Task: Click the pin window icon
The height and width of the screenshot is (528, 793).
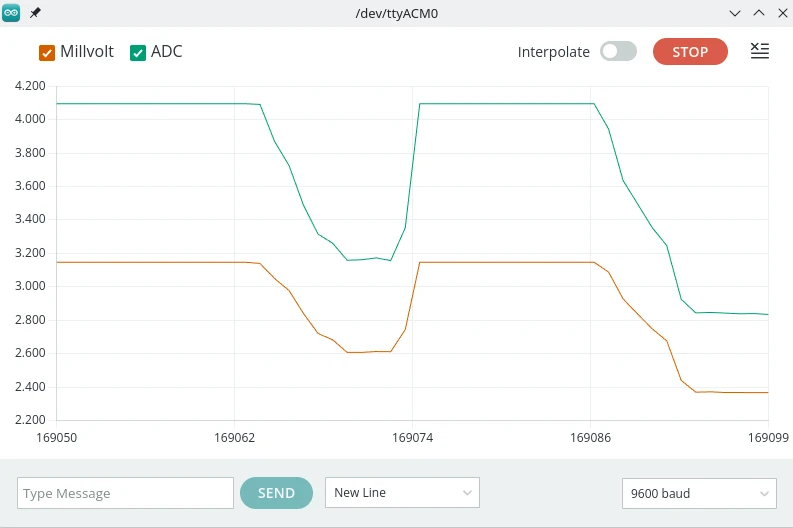Action: pos(35,13)
